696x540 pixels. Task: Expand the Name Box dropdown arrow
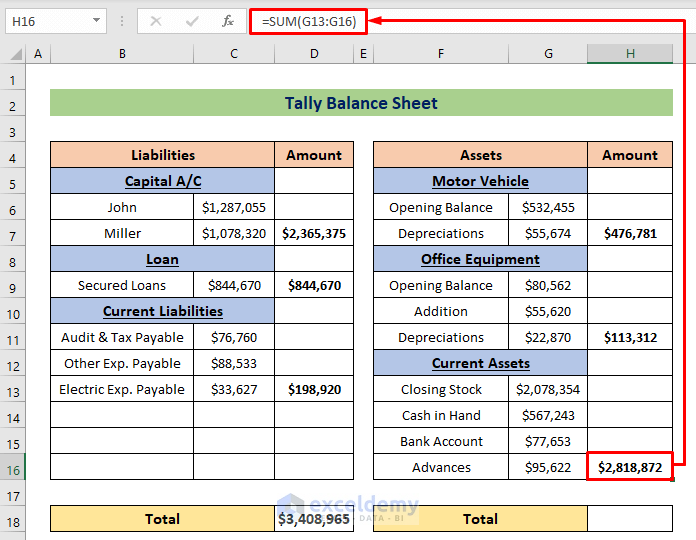[96, 20]
